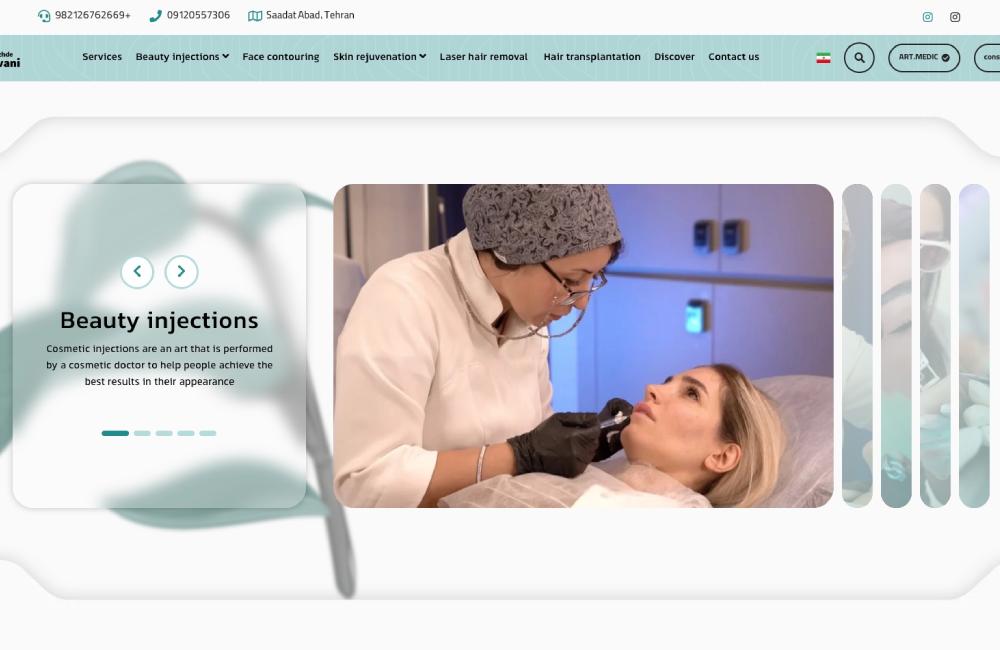Advance to next slide with right arrow
This screenshot has width=1000, height=650.
181,272
